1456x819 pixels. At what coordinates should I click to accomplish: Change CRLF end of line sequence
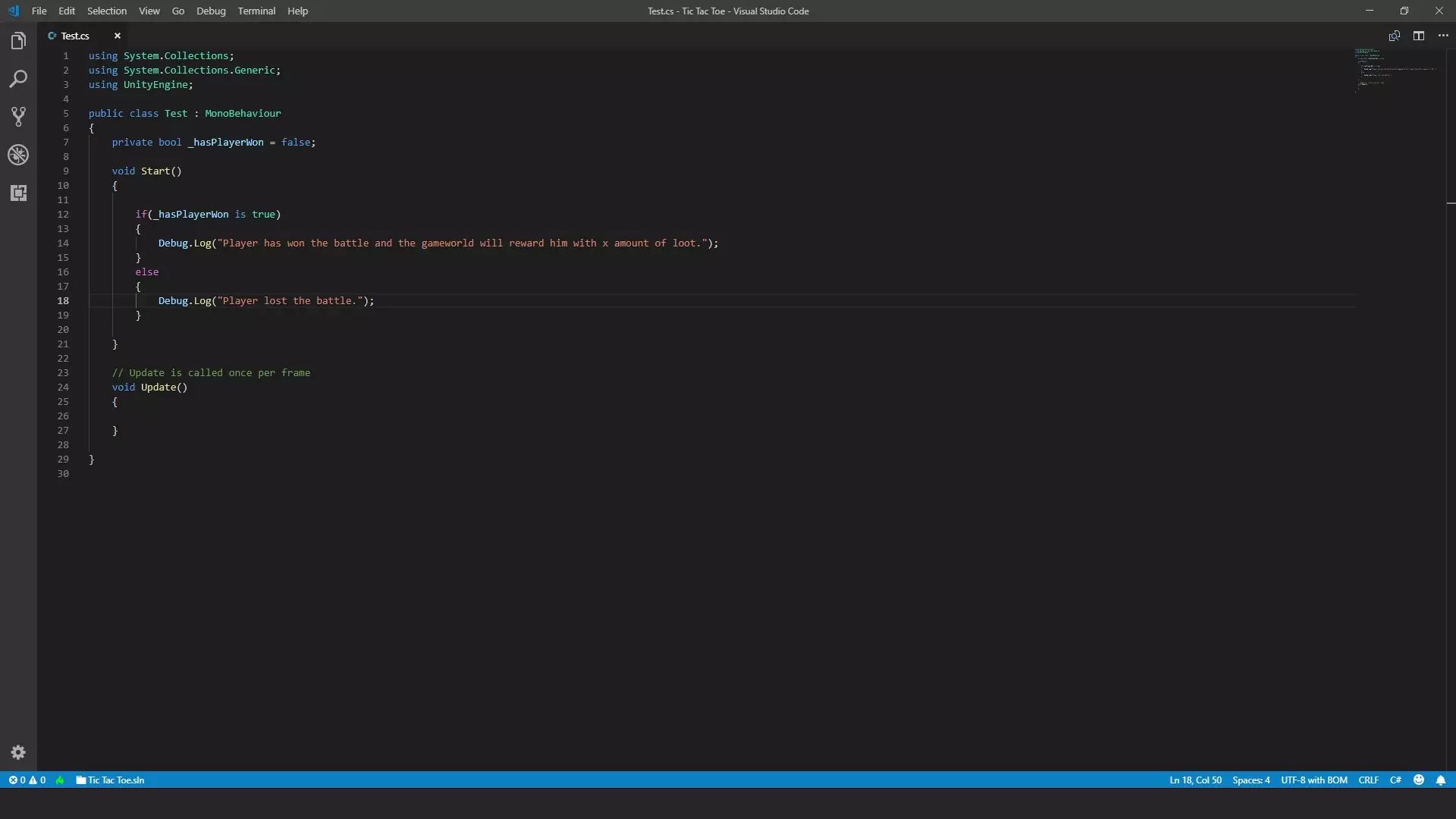pos(1369,780)
